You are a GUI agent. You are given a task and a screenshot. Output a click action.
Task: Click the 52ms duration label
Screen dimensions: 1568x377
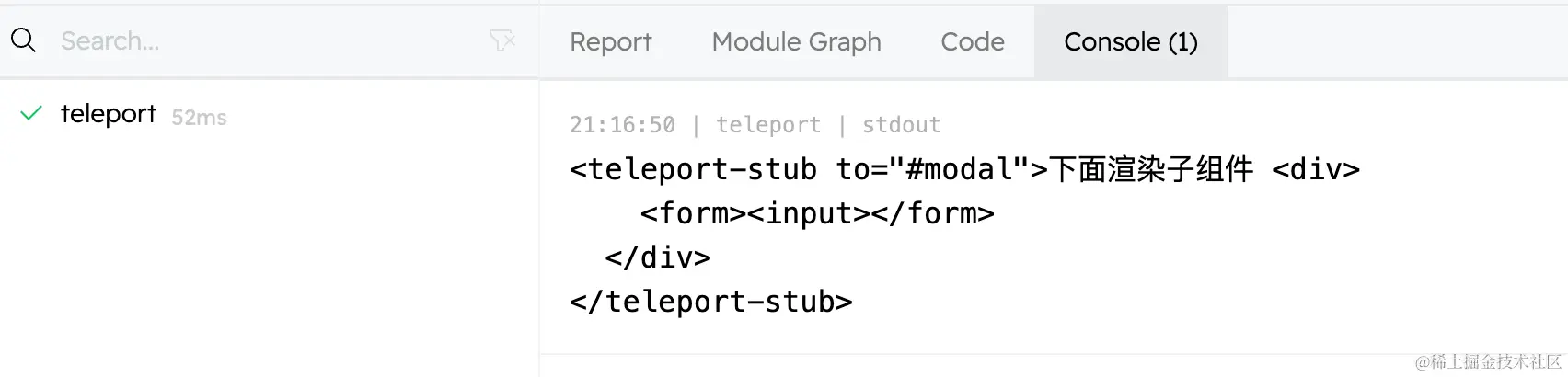pos(199,118)
